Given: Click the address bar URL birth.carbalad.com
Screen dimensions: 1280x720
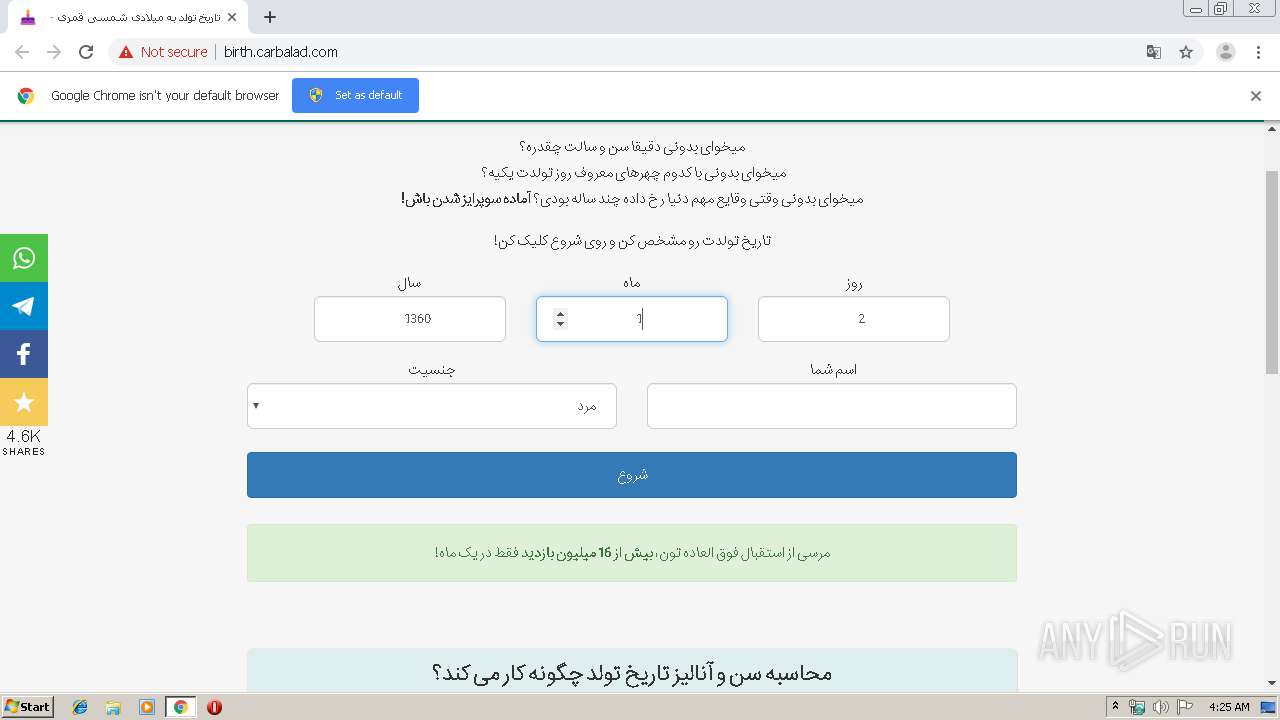Looking at the screenshot, I should click(281, 52).
